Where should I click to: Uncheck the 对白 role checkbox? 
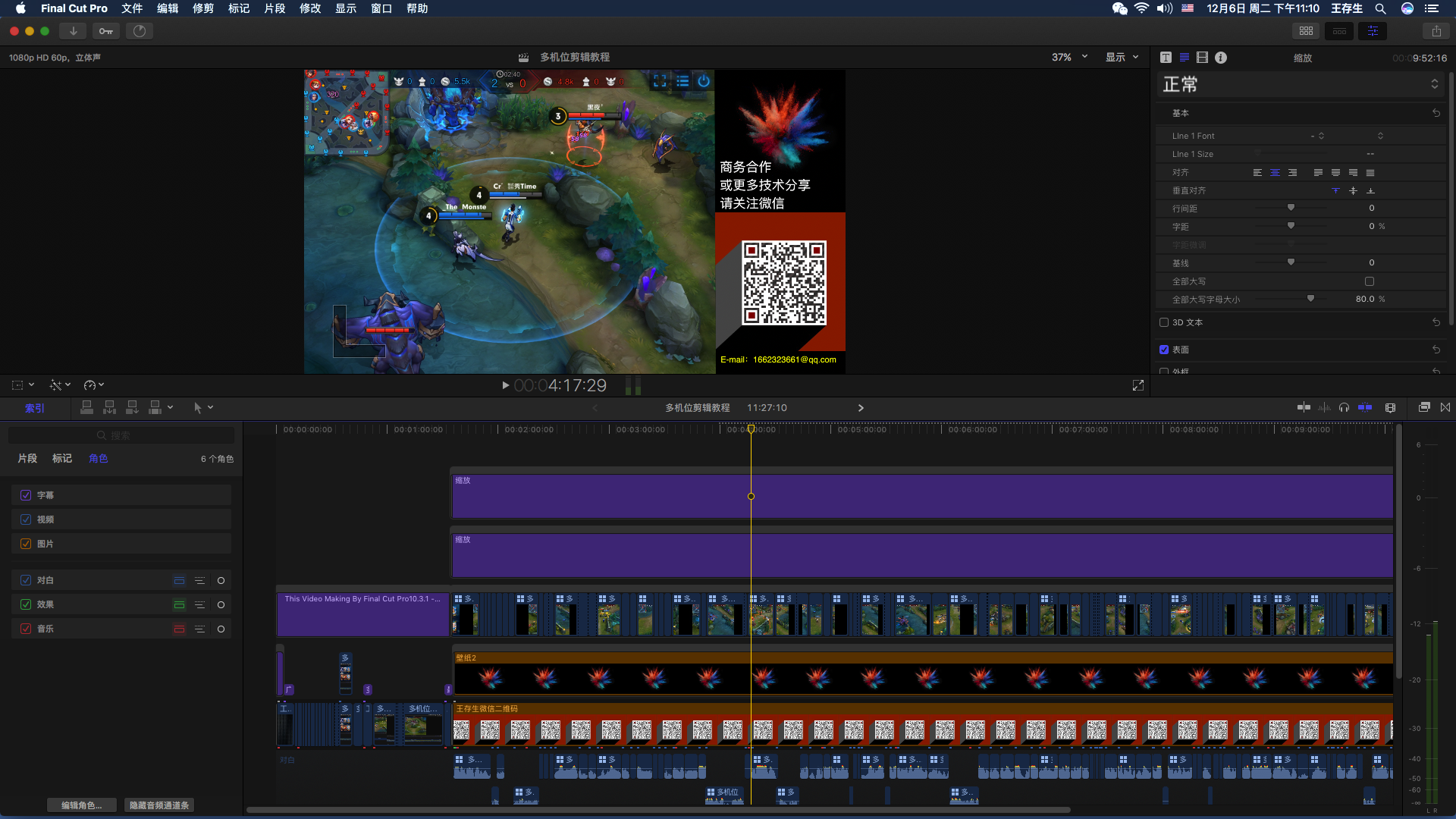tap(26, 580)
